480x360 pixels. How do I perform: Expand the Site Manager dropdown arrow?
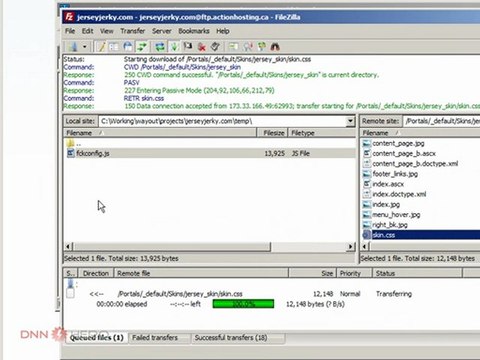[x=85, y=47]
